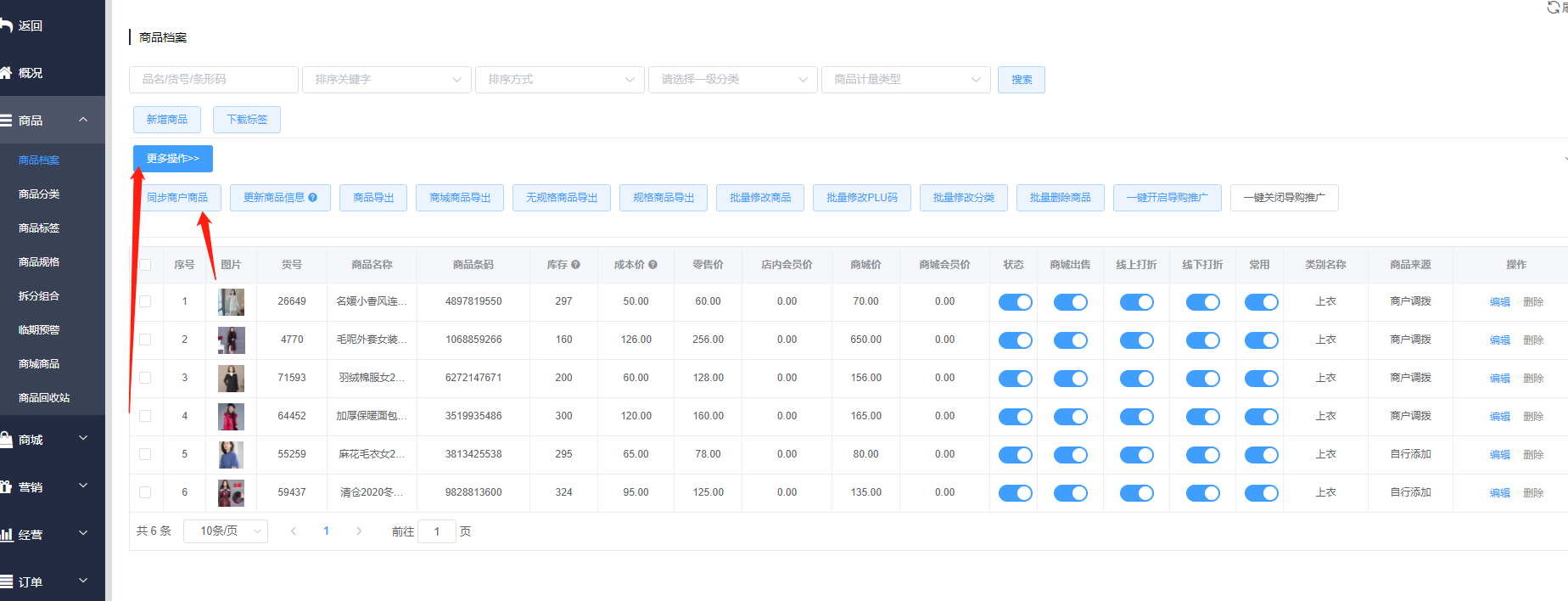The height and width of the screenshot is (601, 1568).
Task: Click the 品名/货号/条形码 search field
Action: coord(214,80)
